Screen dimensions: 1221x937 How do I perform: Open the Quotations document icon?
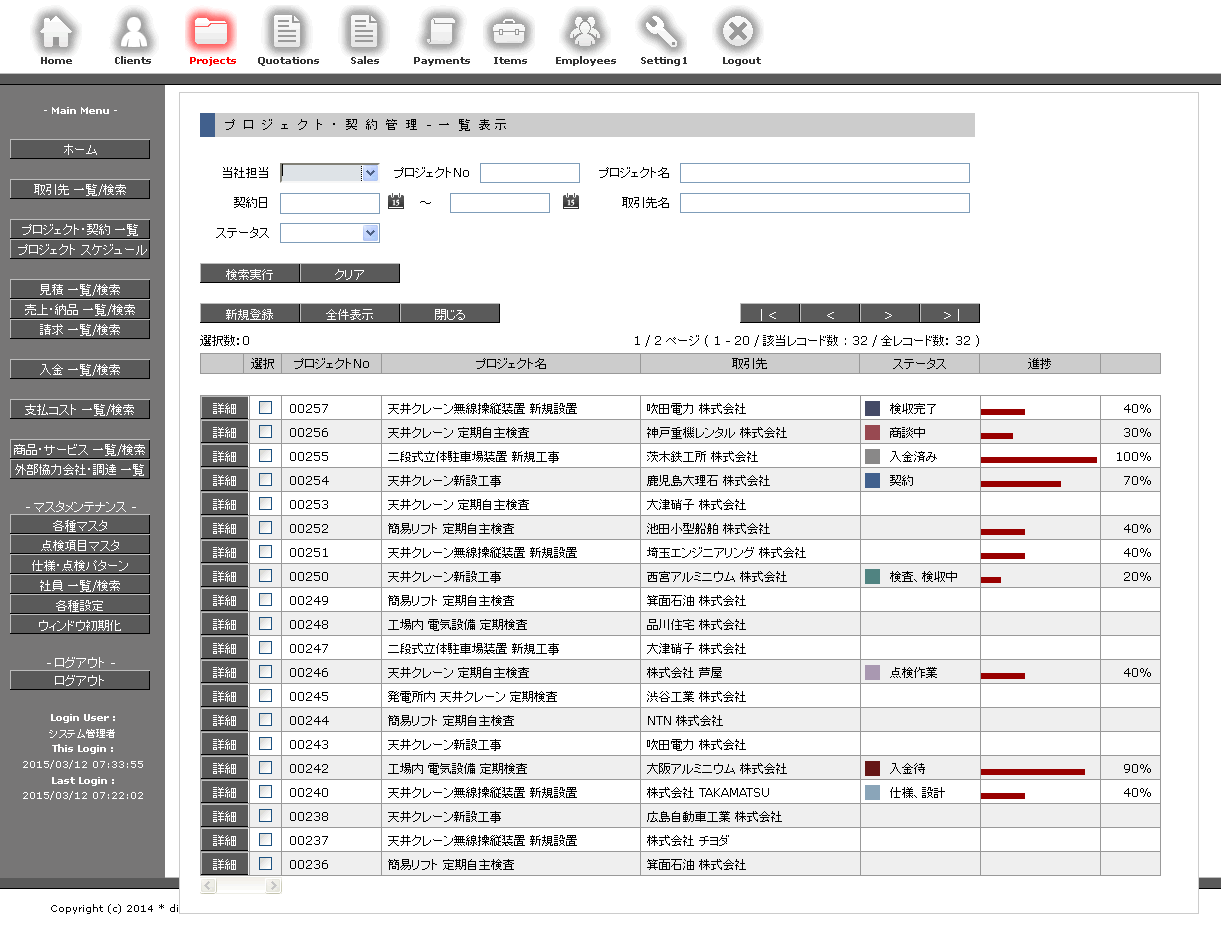(x=287, y=33)
